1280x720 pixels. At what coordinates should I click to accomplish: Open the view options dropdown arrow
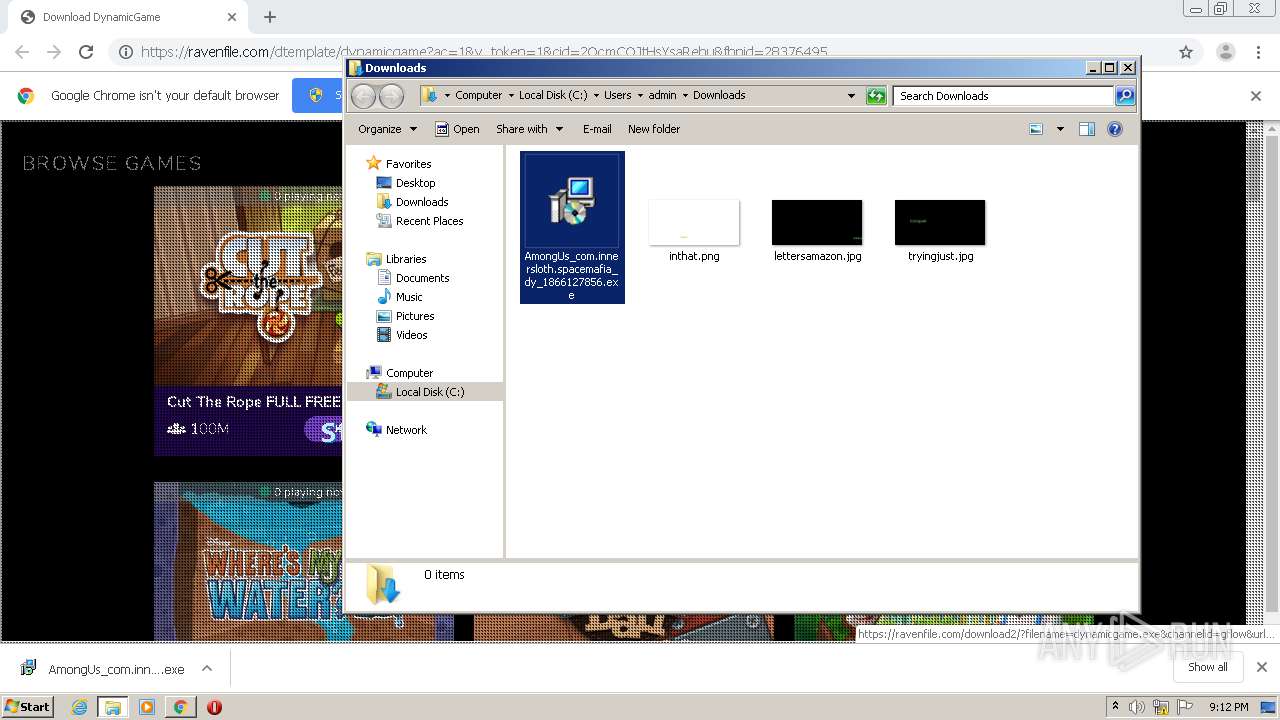click(1060, 129)
